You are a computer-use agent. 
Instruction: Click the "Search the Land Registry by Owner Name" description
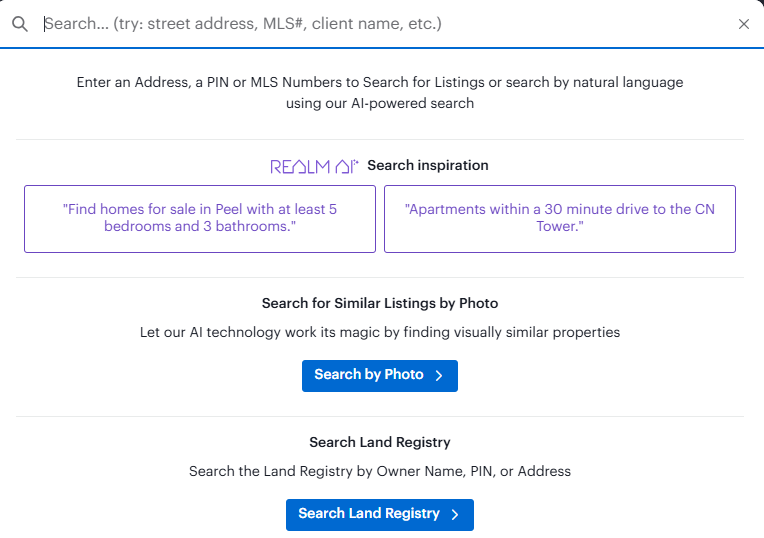click(x=380, y=471)
